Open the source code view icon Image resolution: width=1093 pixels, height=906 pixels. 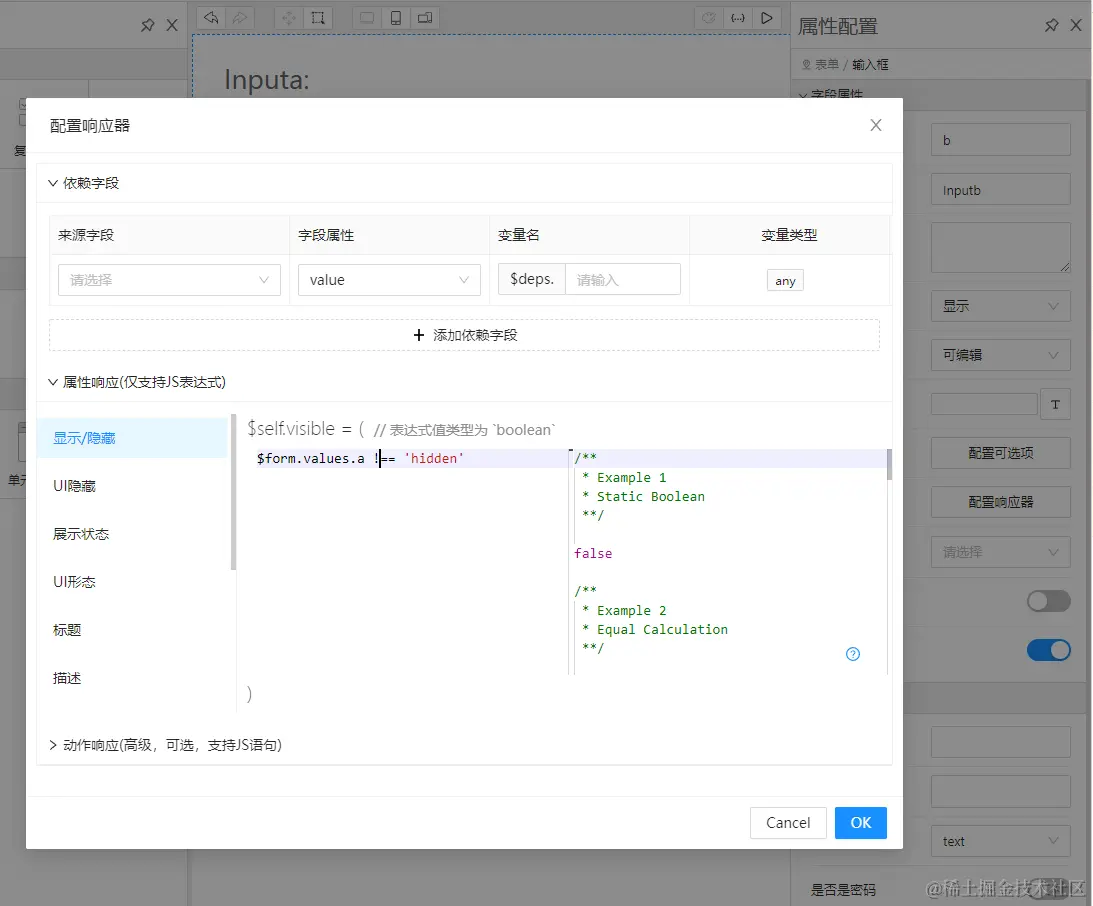[738, 17]
